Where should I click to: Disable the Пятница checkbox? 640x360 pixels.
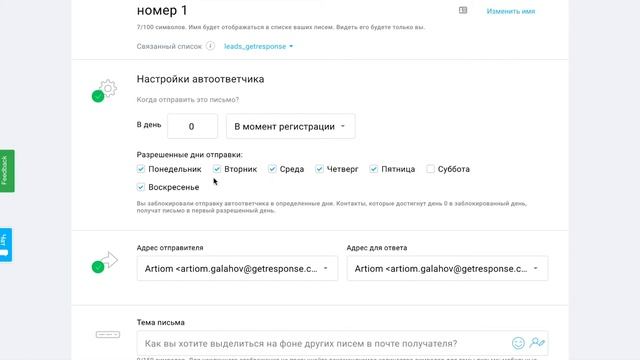tap(373, 169)
